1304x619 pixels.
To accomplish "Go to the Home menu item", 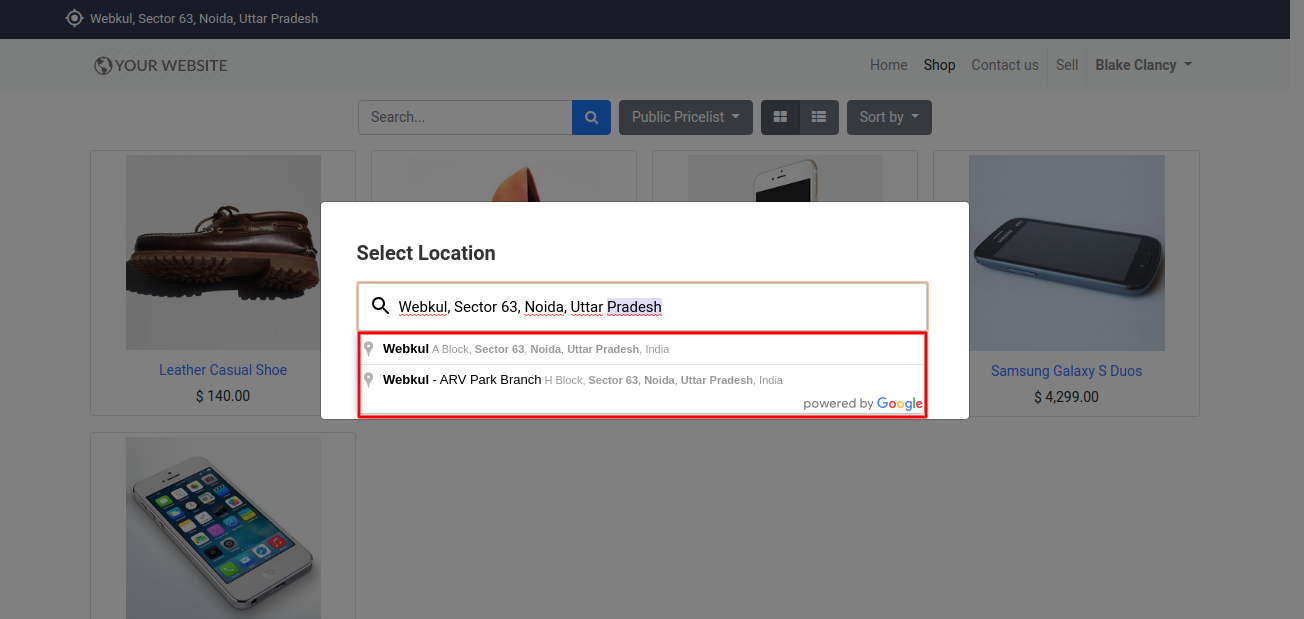I will [x=888, y=65].
